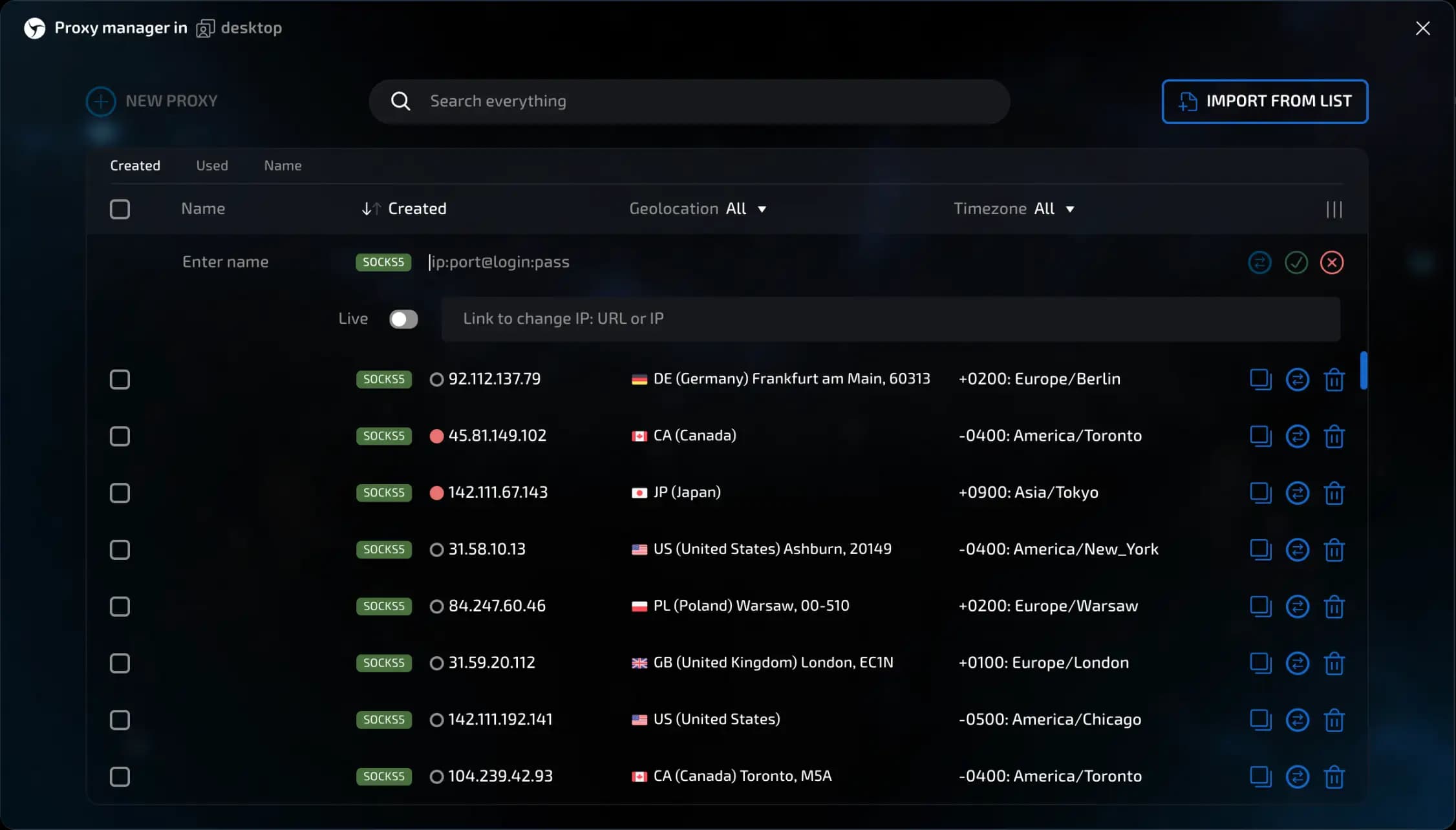Viewport: 1456px width, 830px height.
Task: Confirm the new proxy entry with checkmark
Action: point(1296,262)
